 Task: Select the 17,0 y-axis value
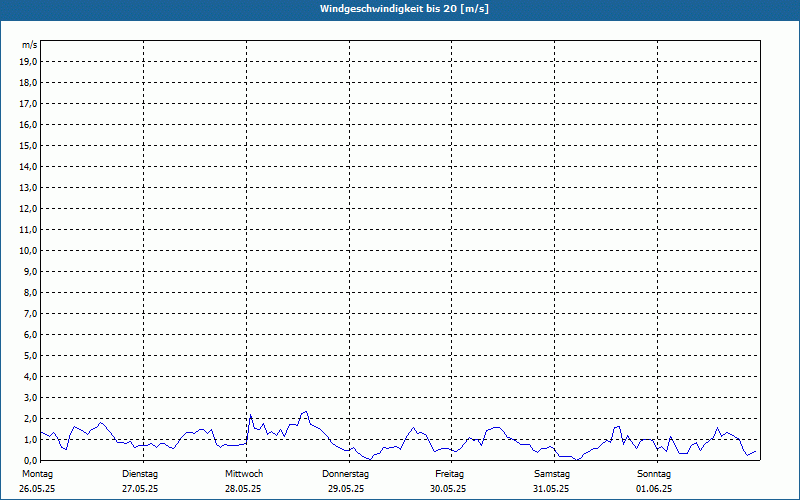tap(28, 104)
